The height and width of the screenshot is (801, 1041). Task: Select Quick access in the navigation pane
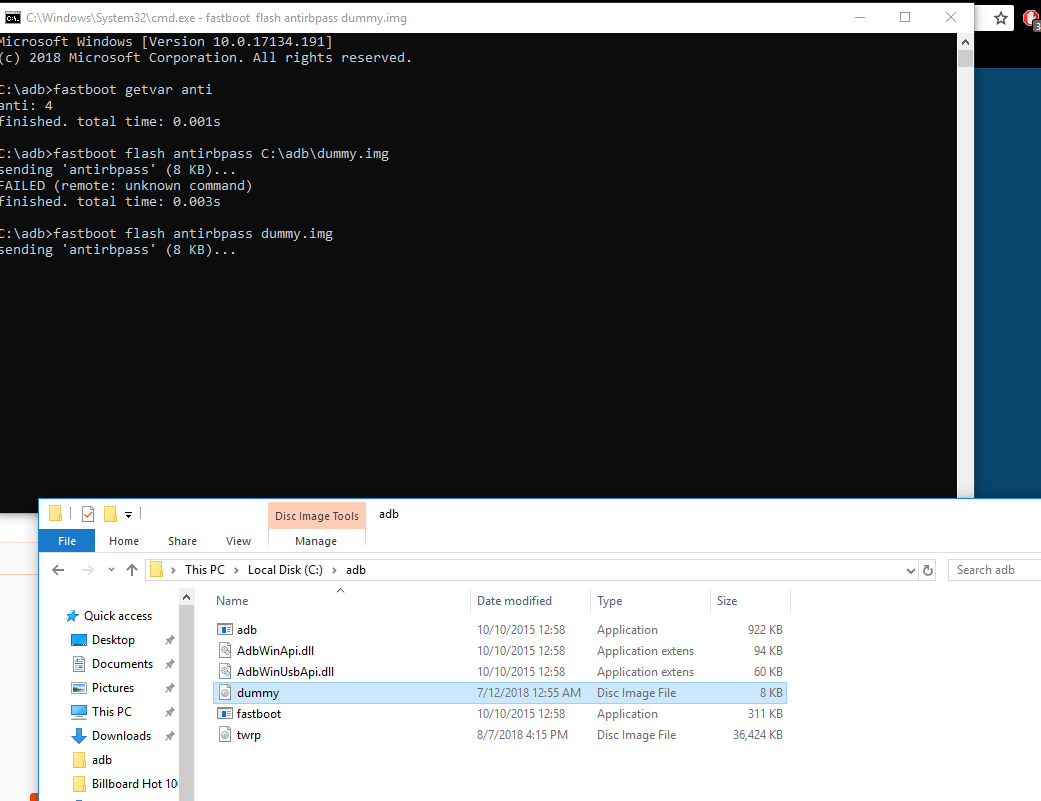click(x=118, y=616)
